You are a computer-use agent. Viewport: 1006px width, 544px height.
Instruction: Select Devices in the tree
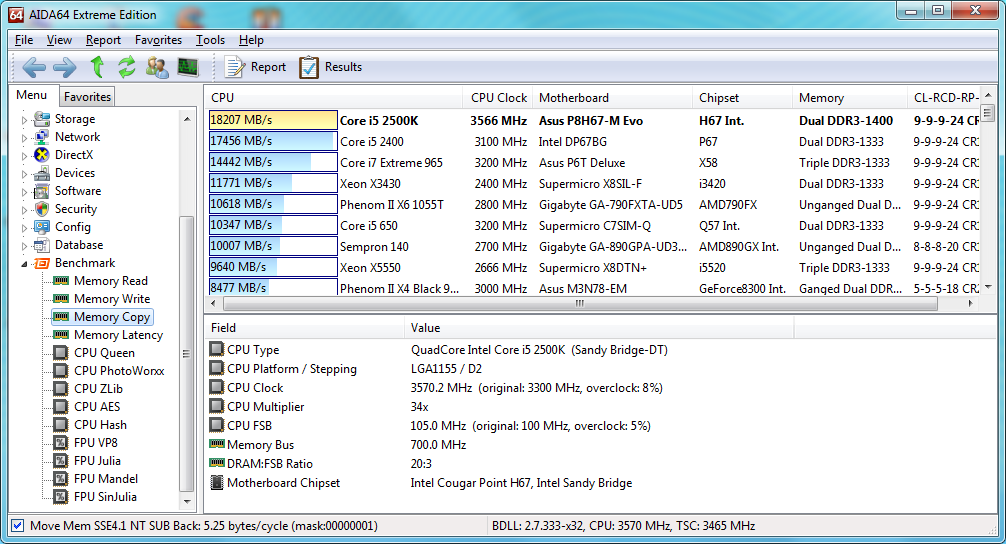tap(74, 173)
